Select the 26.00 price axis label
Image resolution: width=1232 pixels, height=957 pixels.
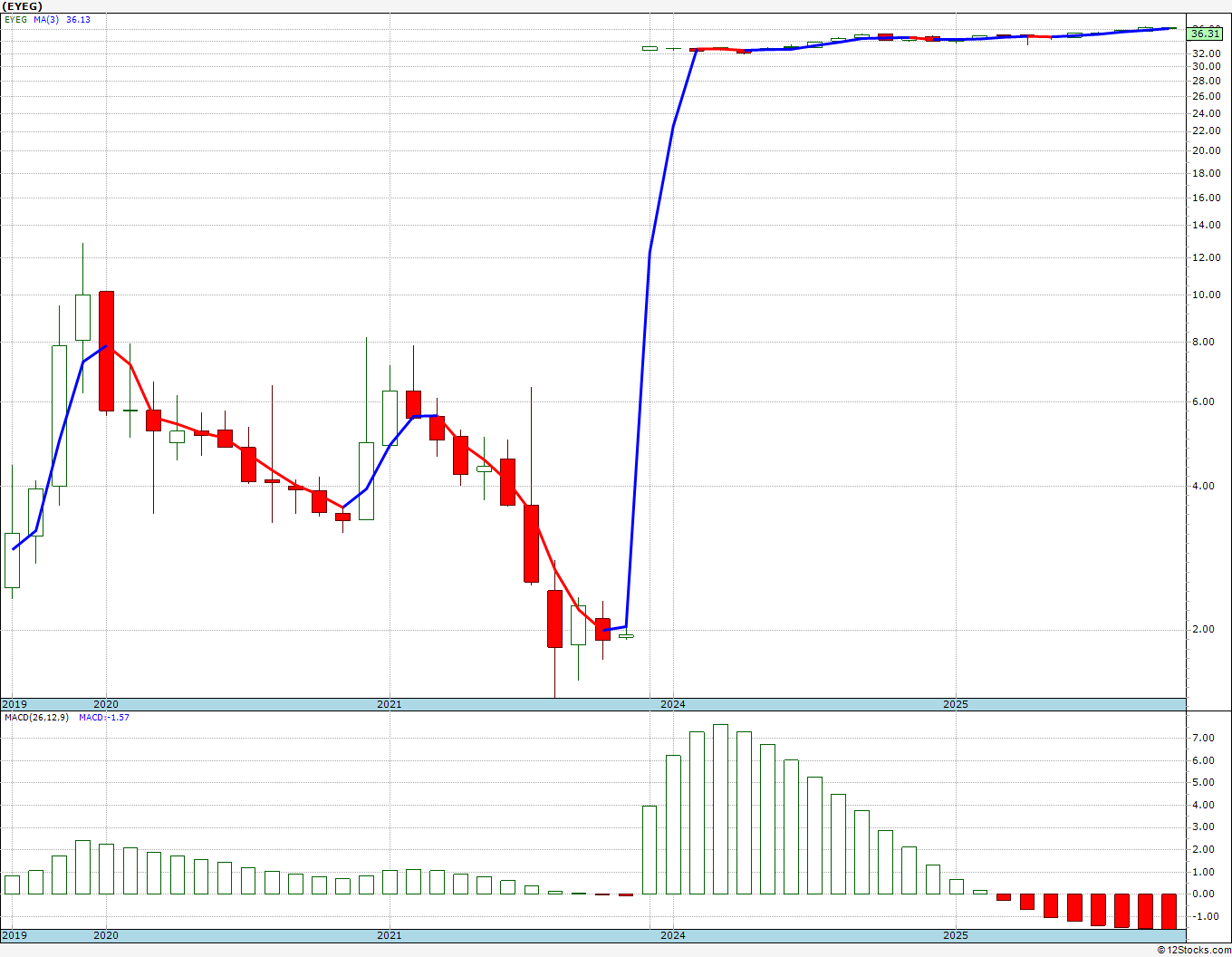(1205, 96)
